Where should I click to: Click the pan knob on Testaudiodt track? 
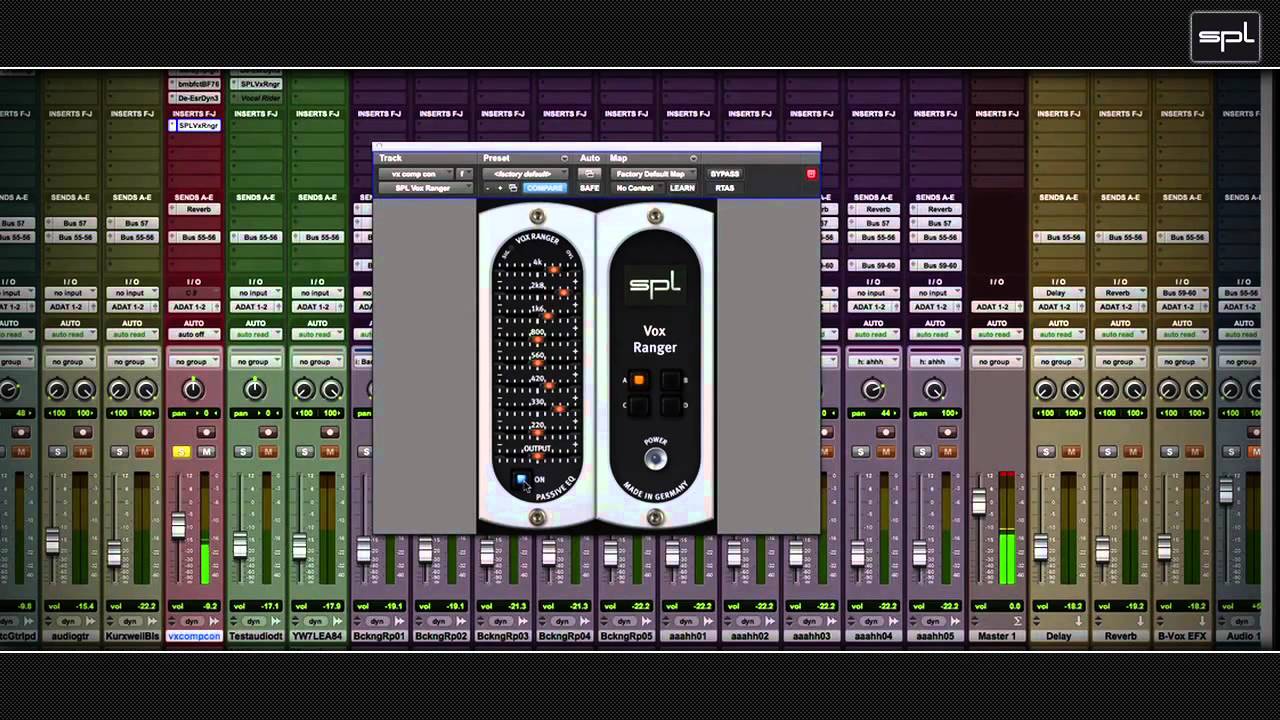pos(255,389)
